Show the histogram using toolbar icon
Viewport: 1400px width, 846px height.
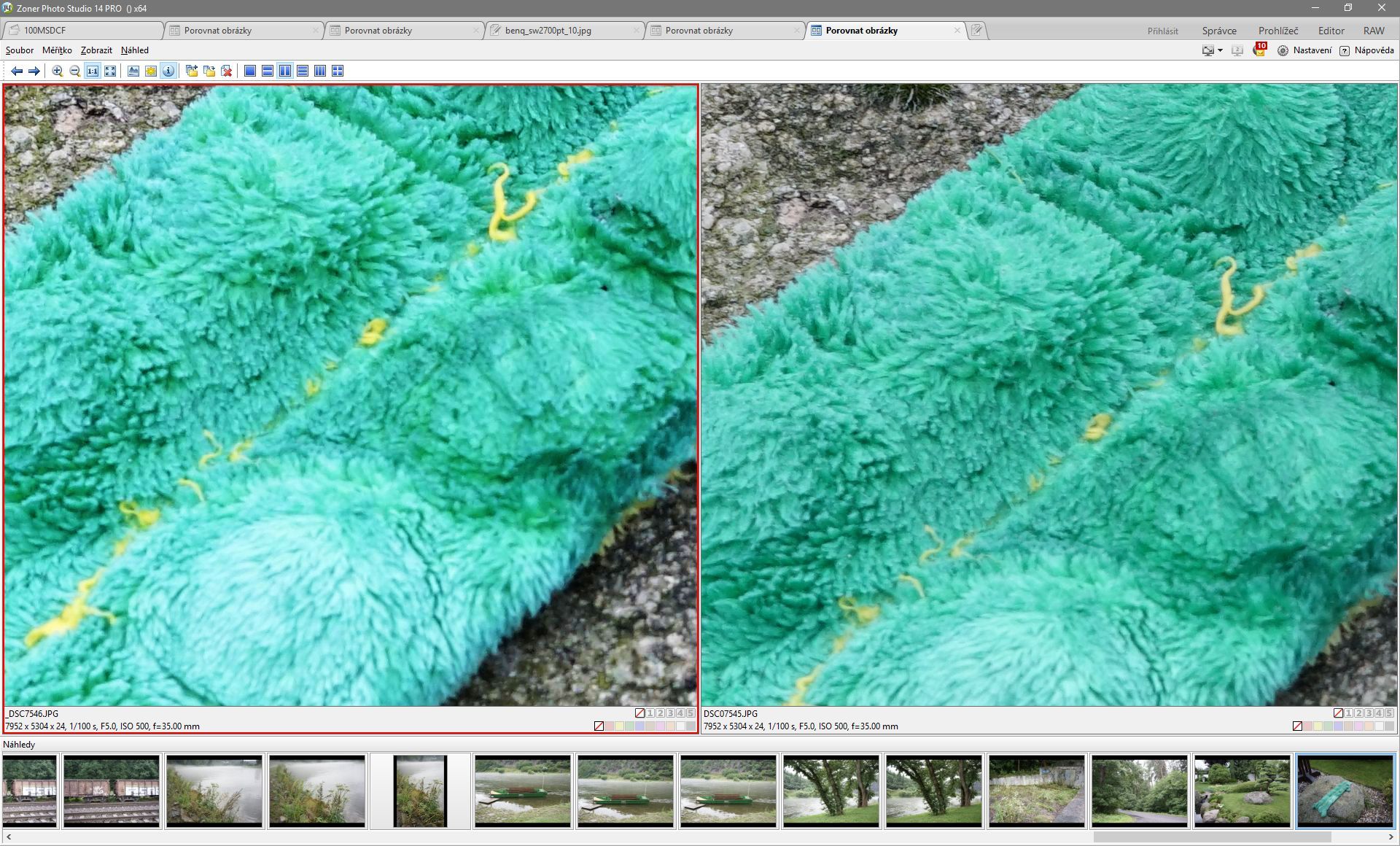[x=133, y=71]
